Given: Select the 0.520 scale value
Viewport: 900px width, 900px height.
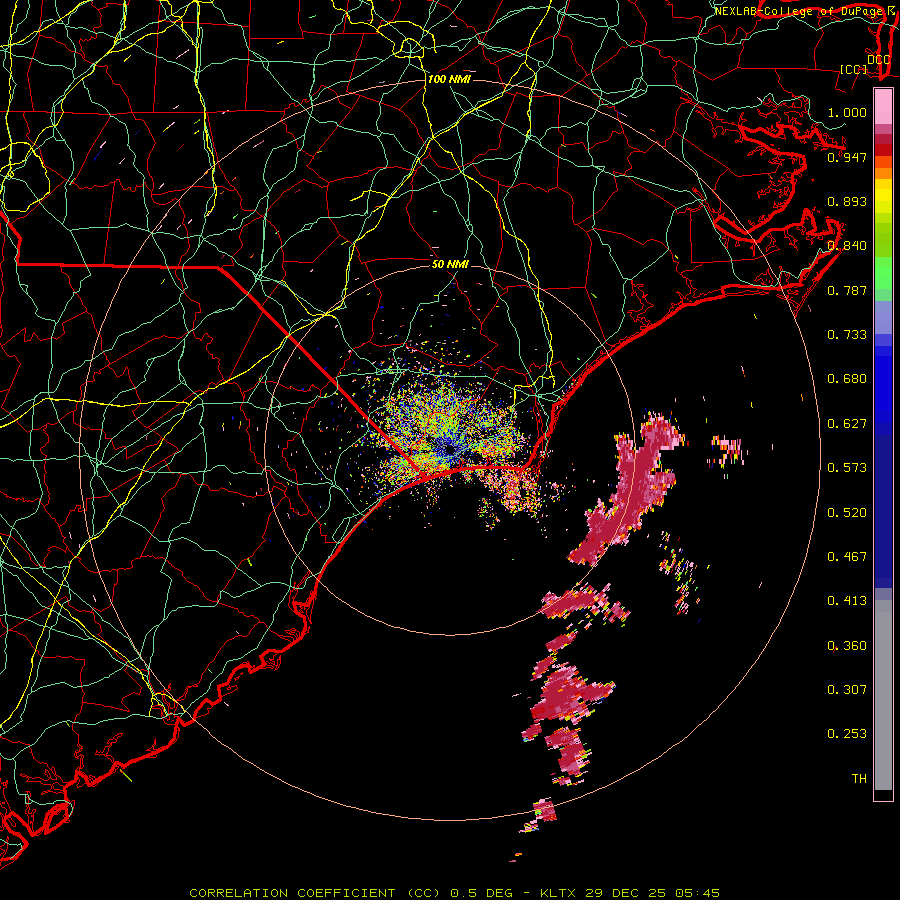Looking at the screenshot, I should [x=847, y=513].
